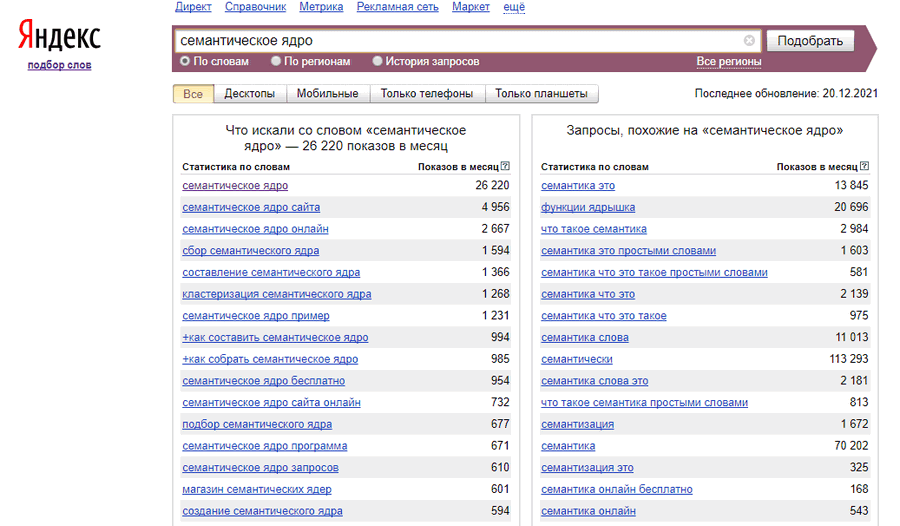The width and height of the screenshot is (900, 526).
Task: Click the Яндекс logo
Action: [60, 39]
